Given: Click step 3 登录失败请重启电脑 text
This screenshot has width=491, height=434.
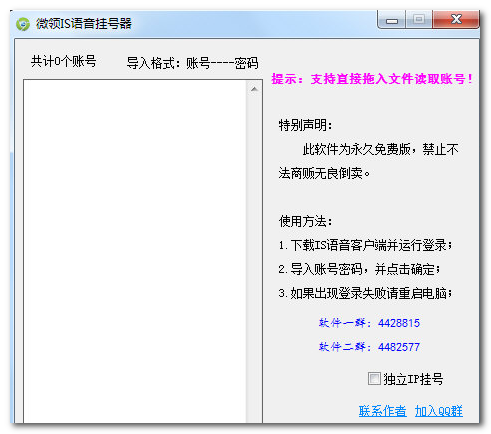Looking at the screenshot, I should [x=365, y=293].
